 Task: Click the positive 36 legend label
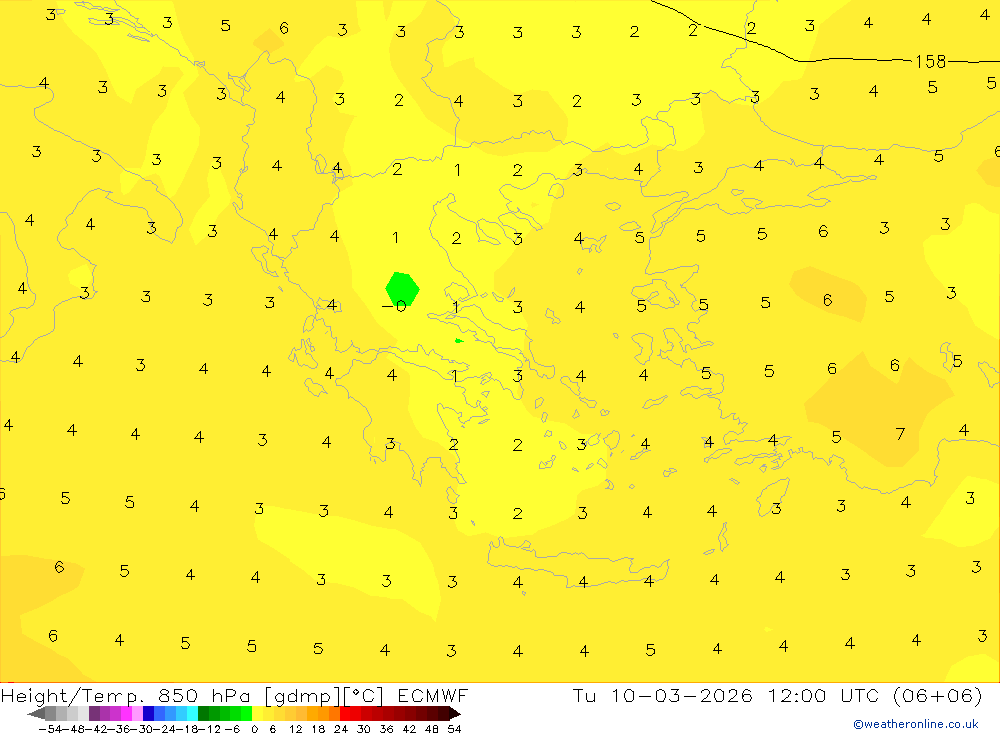[386, 729]
